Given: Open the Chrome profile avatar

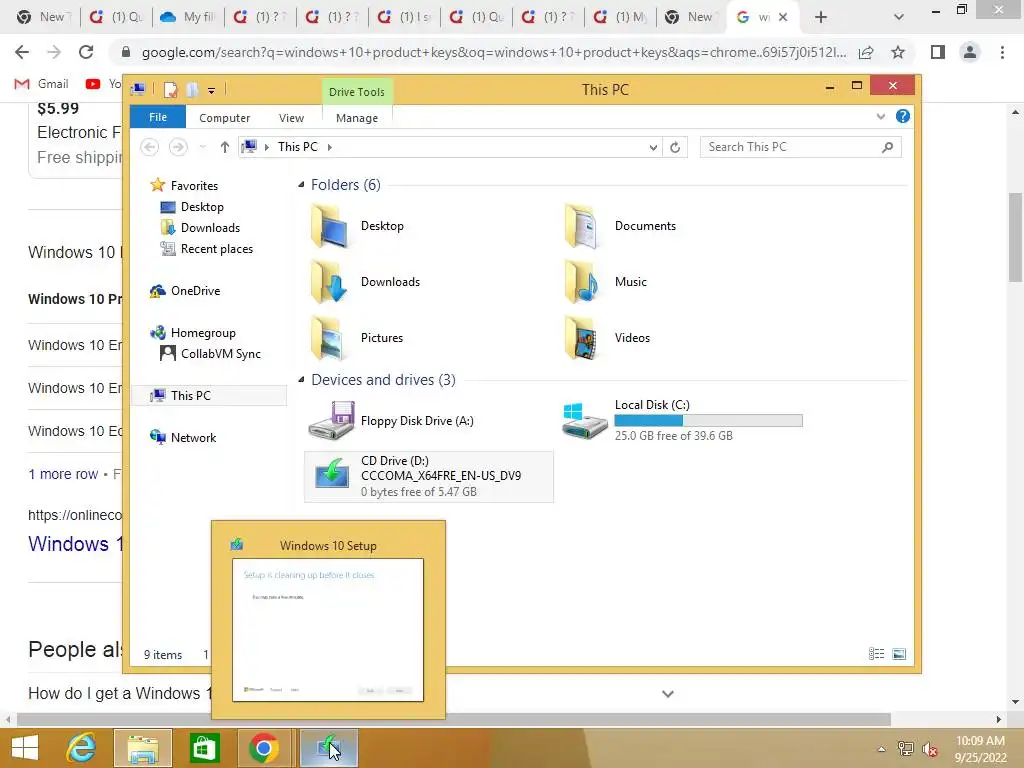Looking at the screenshot, I should tap(970, 52).
